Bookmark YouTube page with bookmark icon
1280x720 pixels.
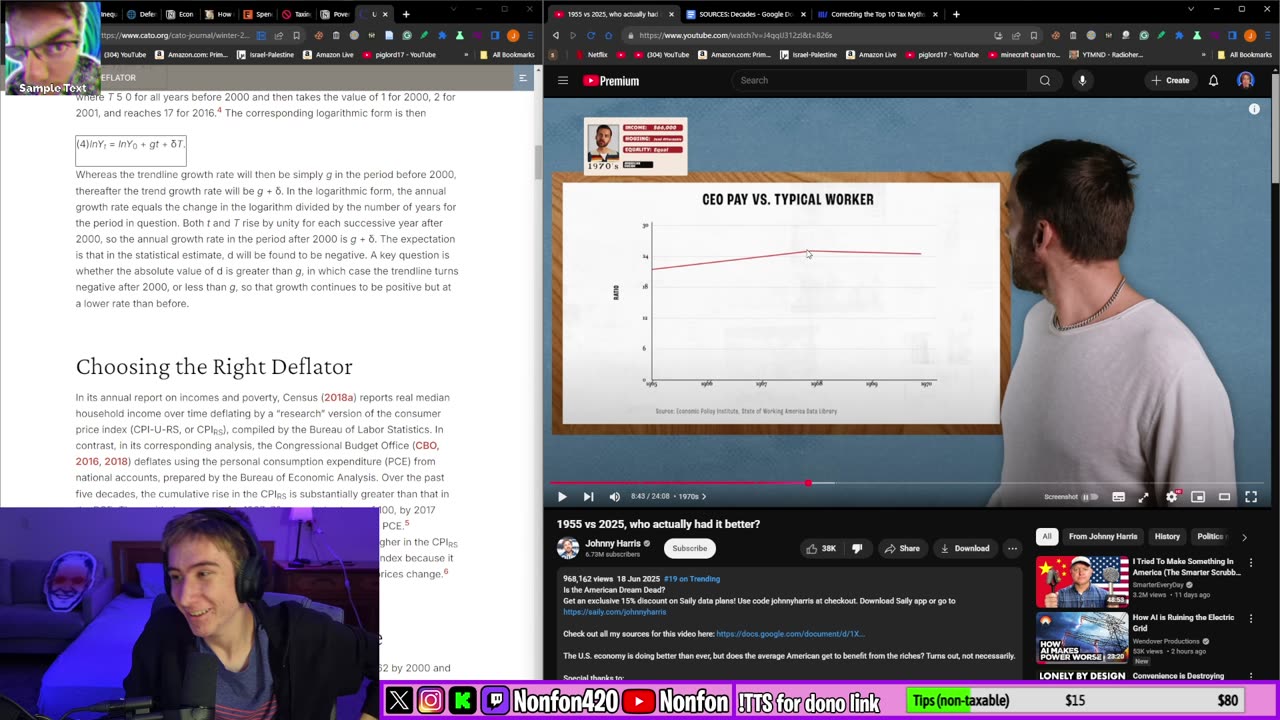click(x=1034, y=35)
